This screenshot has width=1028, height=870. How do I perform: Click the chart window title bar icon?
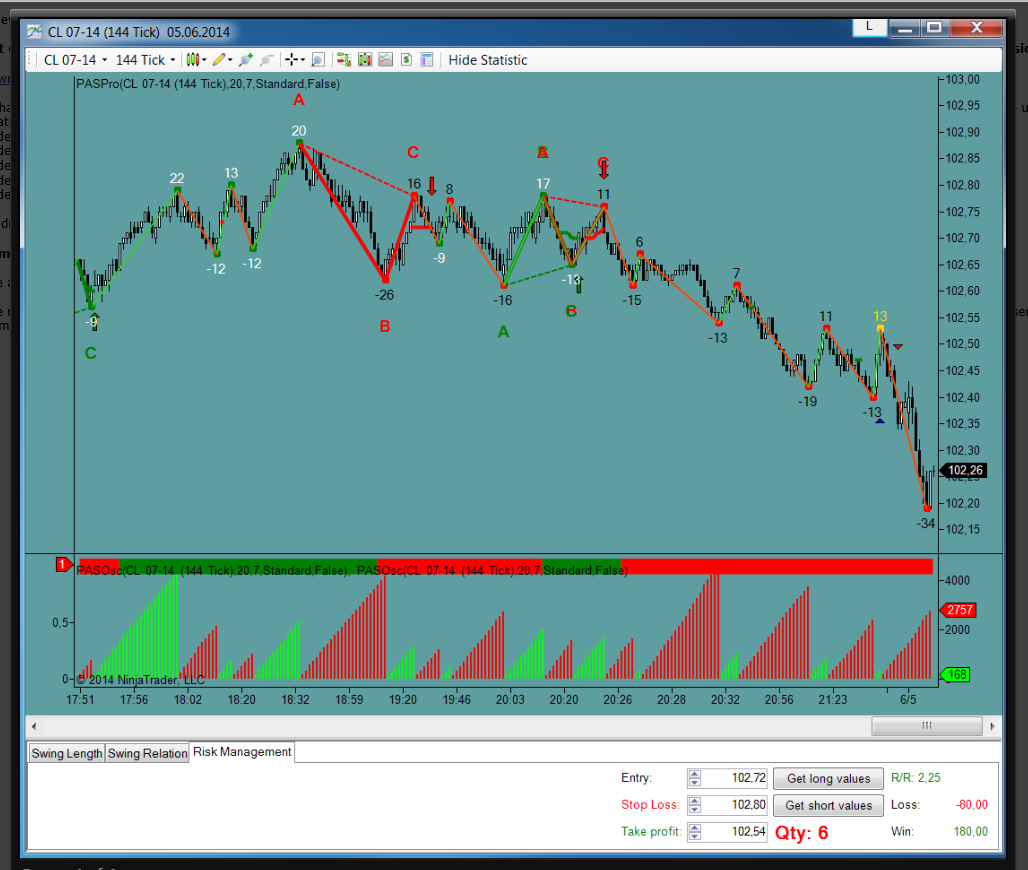click(x=35, y=31)
